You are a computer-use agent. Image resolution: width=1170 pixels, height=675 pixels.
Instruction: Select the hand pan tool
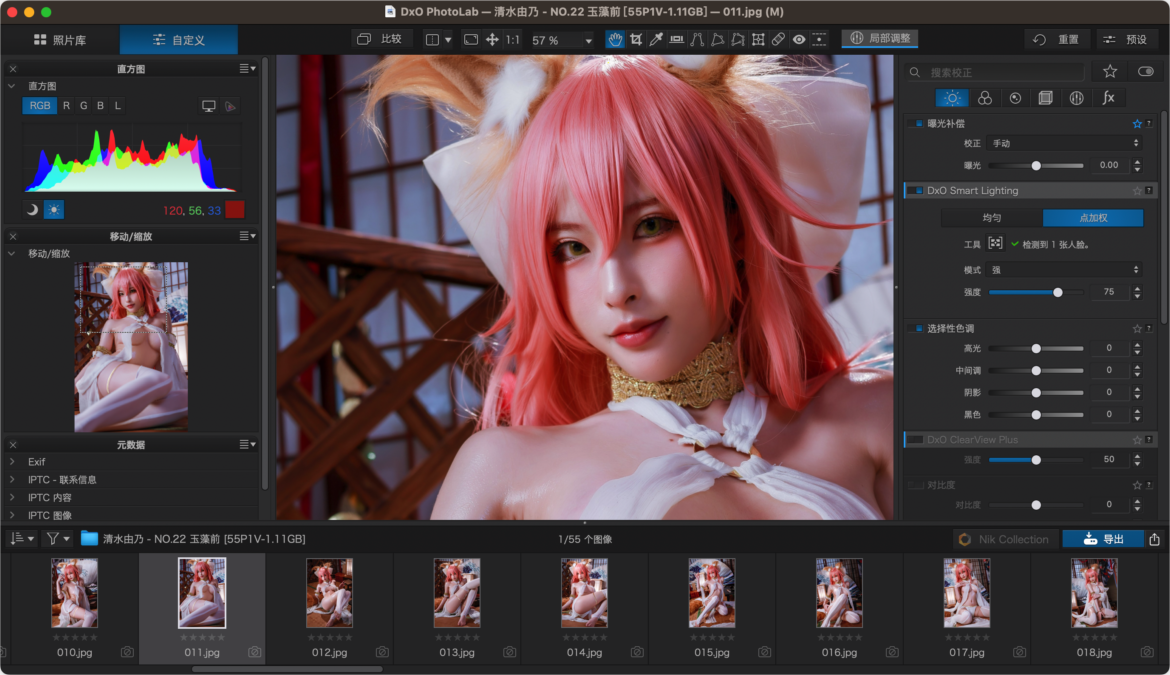click(615, 40)
